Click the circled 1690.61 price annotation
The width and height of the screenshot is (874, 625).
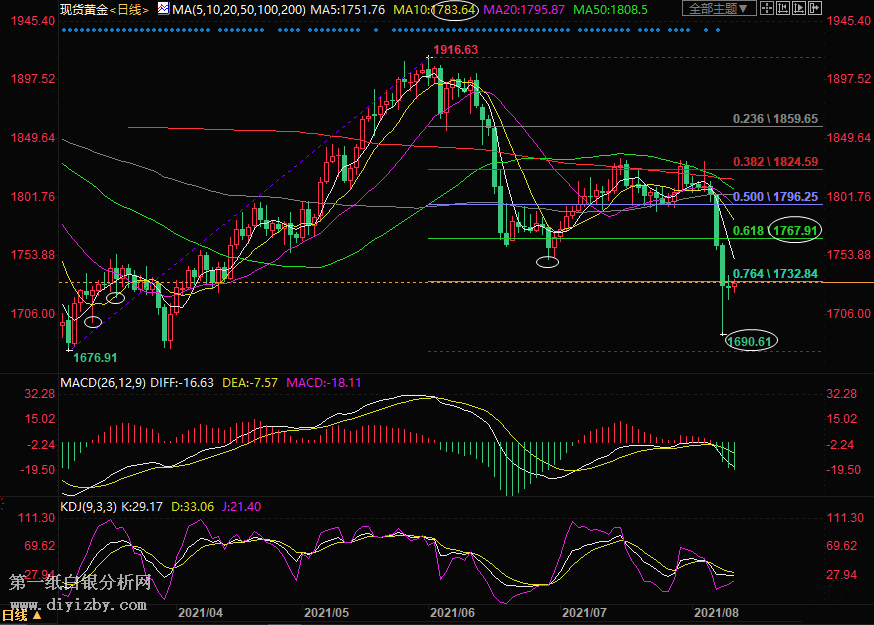click(x=749, y=341)
